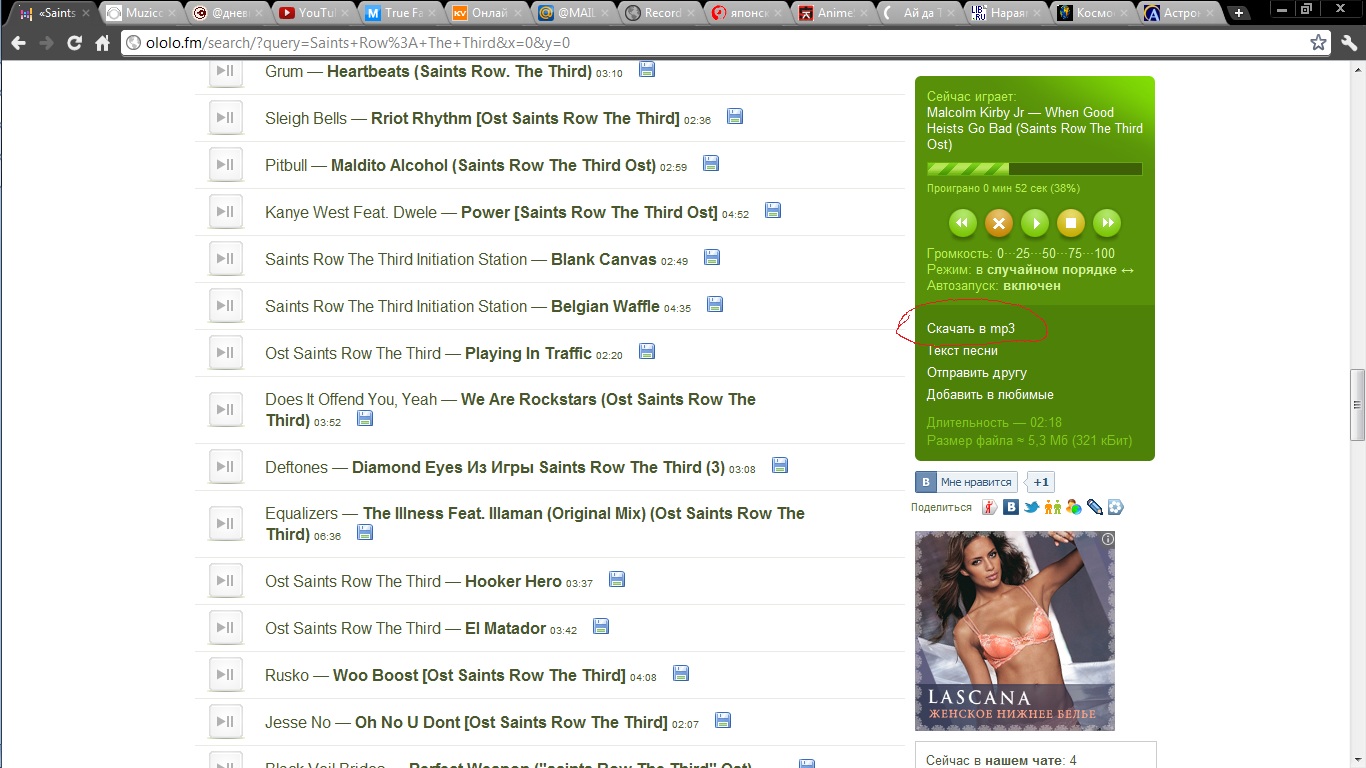Screen dimensions: 1366x768
Task: Click the orange X button in player
Action: (998, 223)
